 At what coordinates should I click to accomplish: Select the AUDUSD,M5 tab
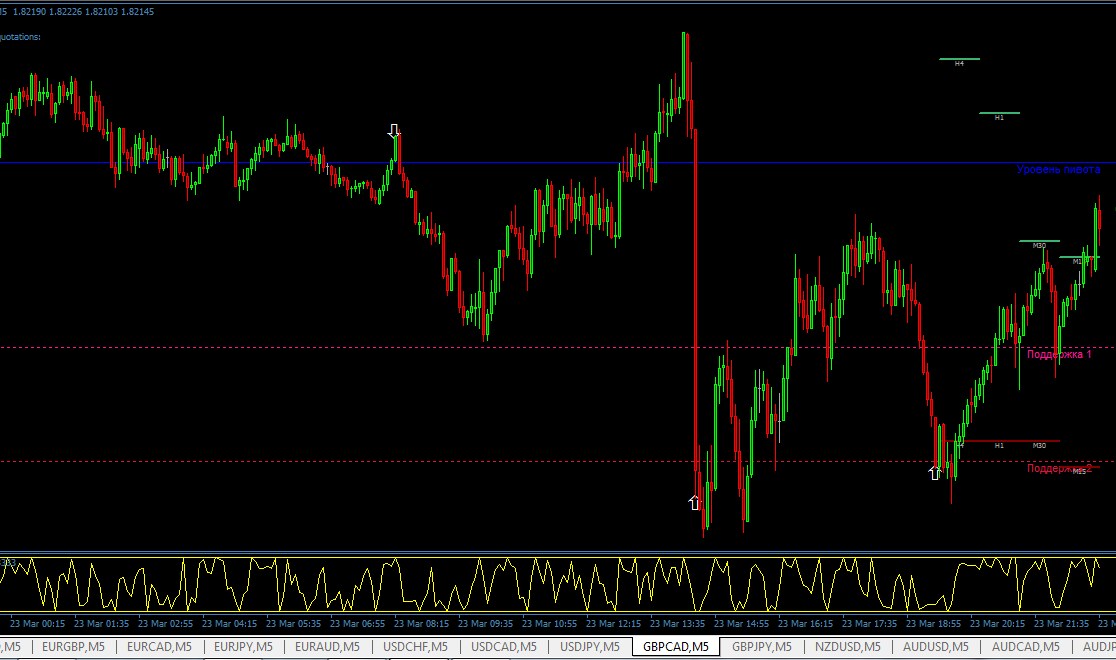(935, 646)
